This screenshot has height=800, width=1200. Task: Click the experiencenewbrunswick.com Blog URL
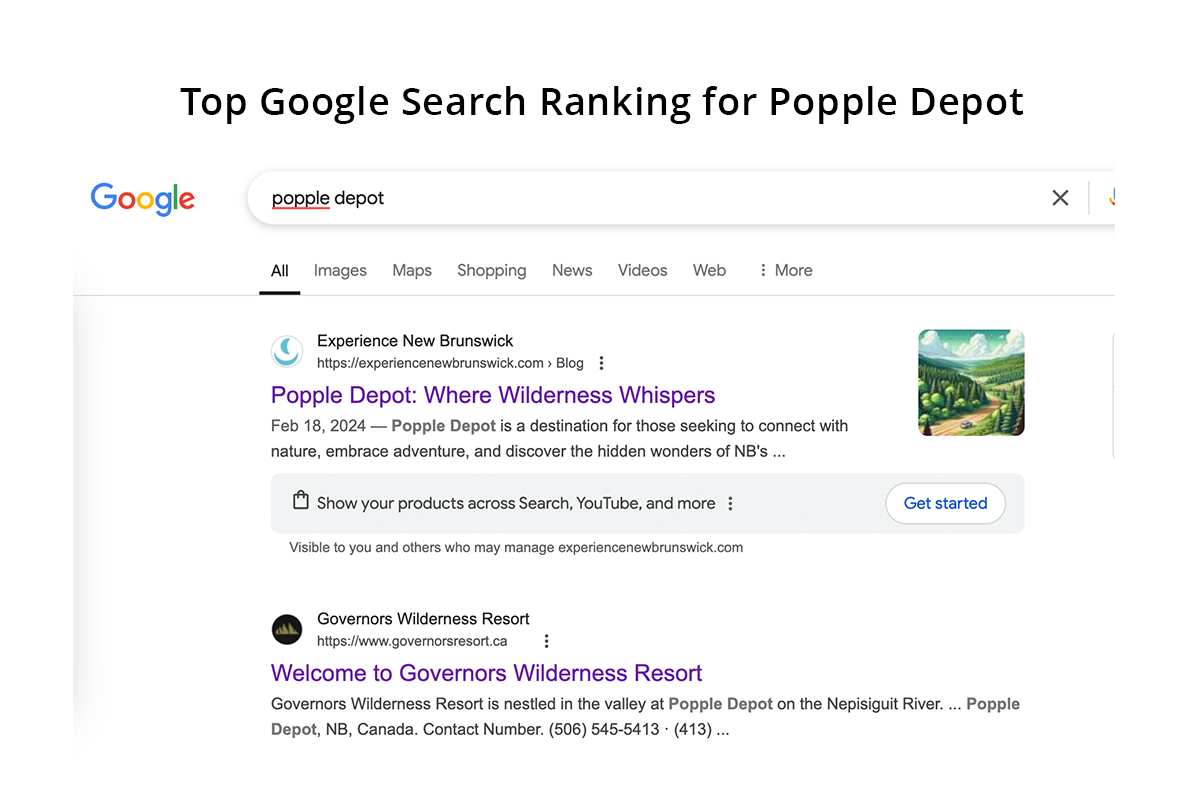[x=450, y=363]
